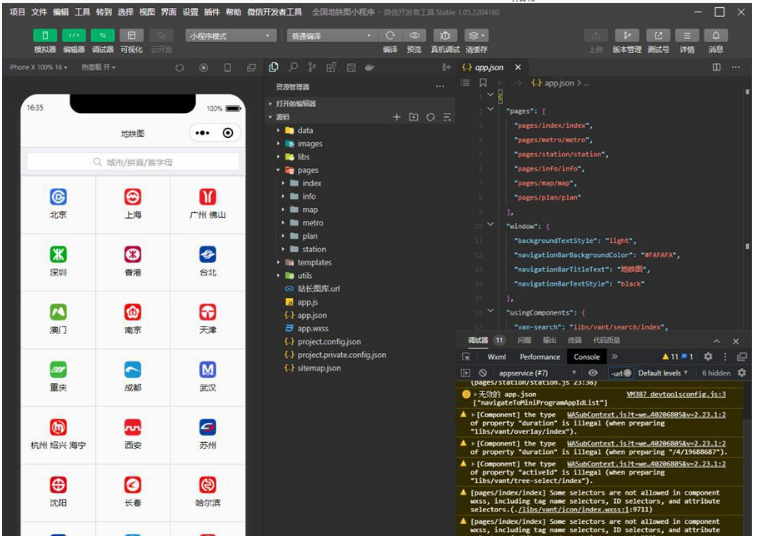Click the new file plus icon in explorer
761x536 pixels.
[397, 117]
